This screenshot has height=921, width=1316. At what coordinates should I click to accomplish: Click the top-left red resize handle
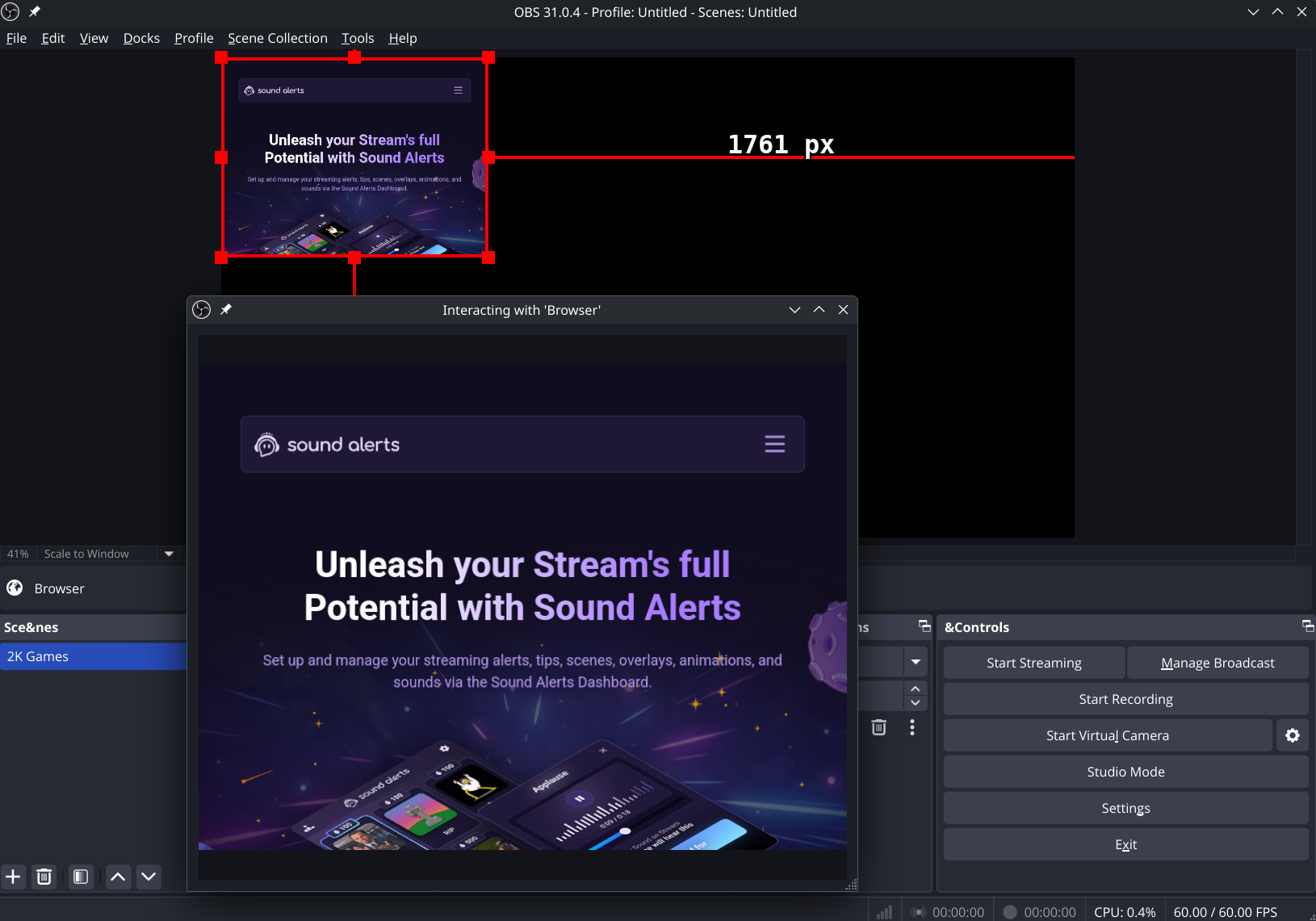(221, 57)
